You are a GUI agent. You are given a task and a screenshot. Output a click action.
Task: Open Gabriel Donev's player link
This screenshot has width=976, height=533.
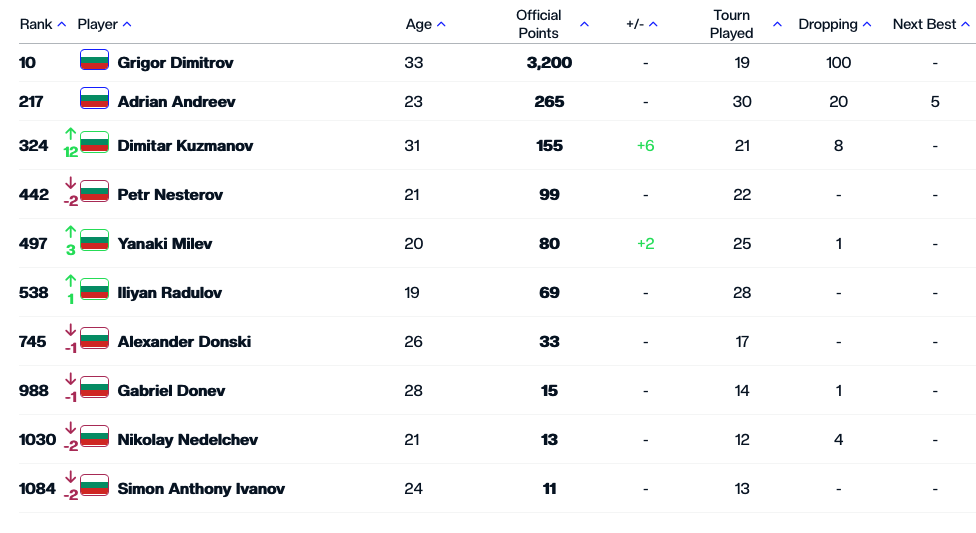[x=171, y=390]
